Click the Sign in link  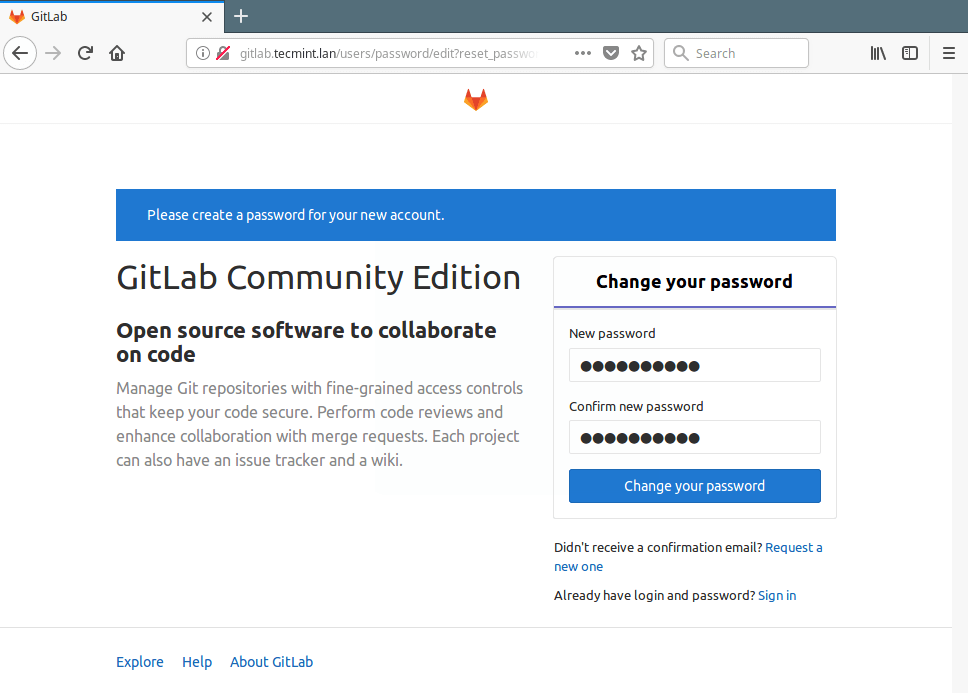click(777, 595)
